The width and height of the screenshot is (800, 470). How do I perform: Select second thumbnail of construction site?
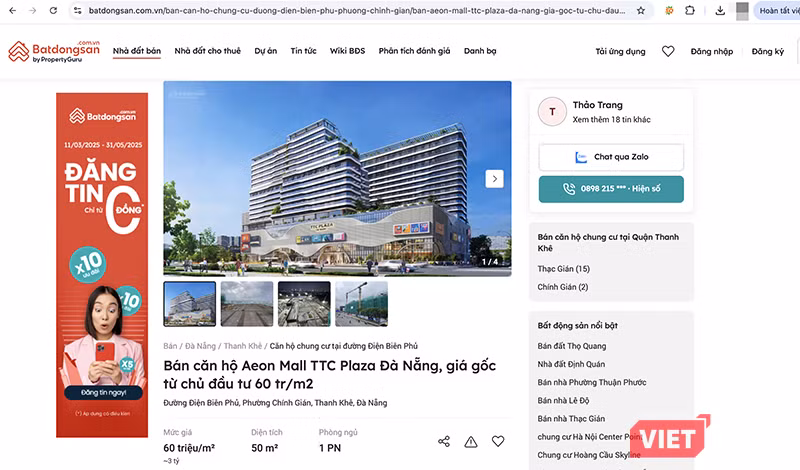pos(247,304)
